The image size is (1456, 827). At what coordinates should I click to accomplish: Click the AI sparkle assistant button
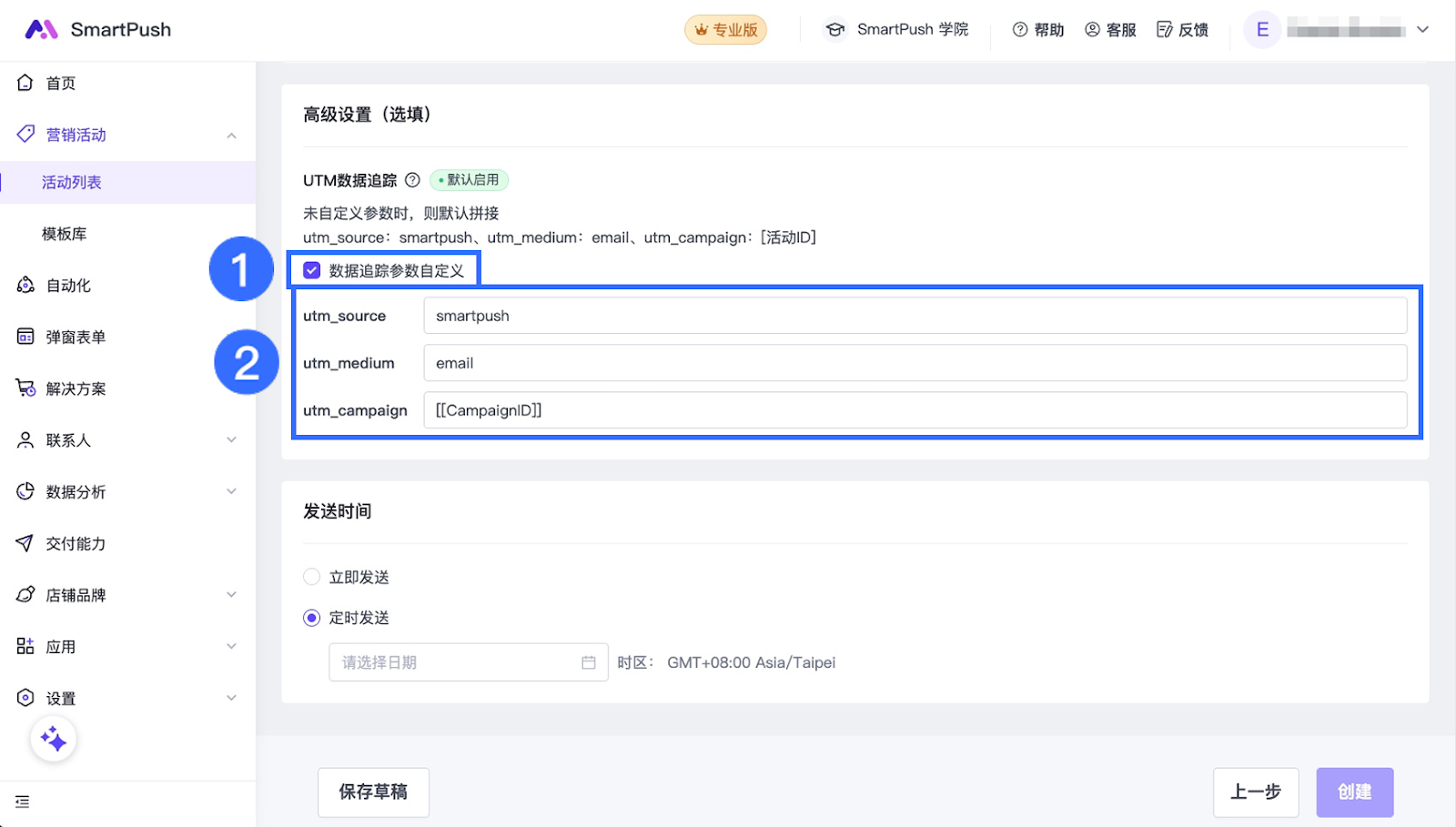point(54,740)
